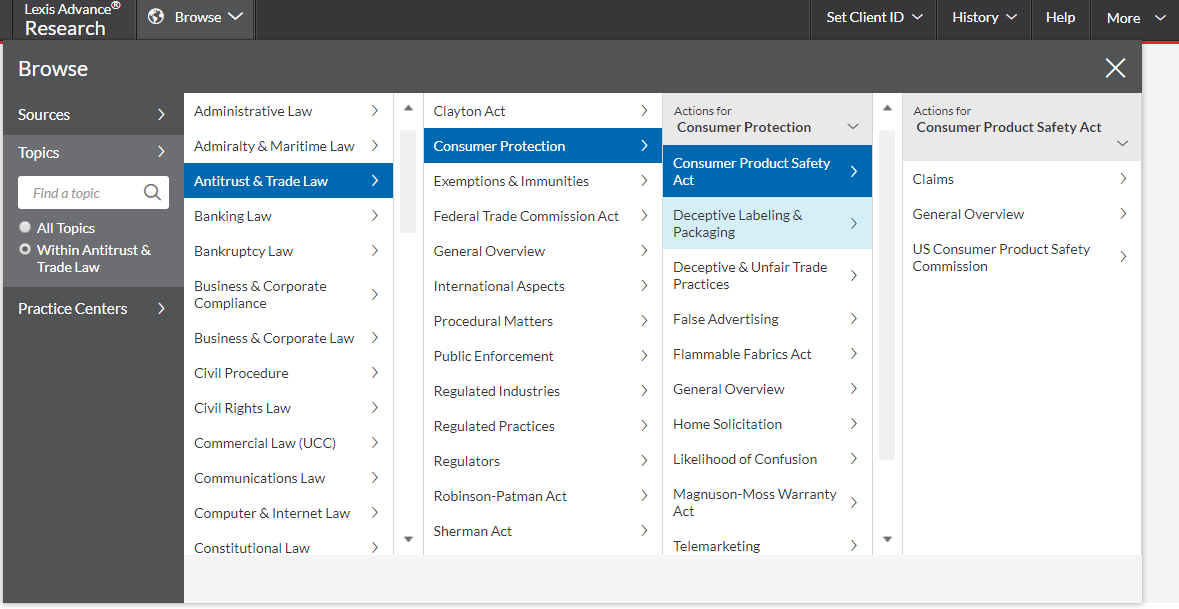Open Public Enforcement subtopic
Viewport: 1179px width, 609px height.
[x=542, y=356]
